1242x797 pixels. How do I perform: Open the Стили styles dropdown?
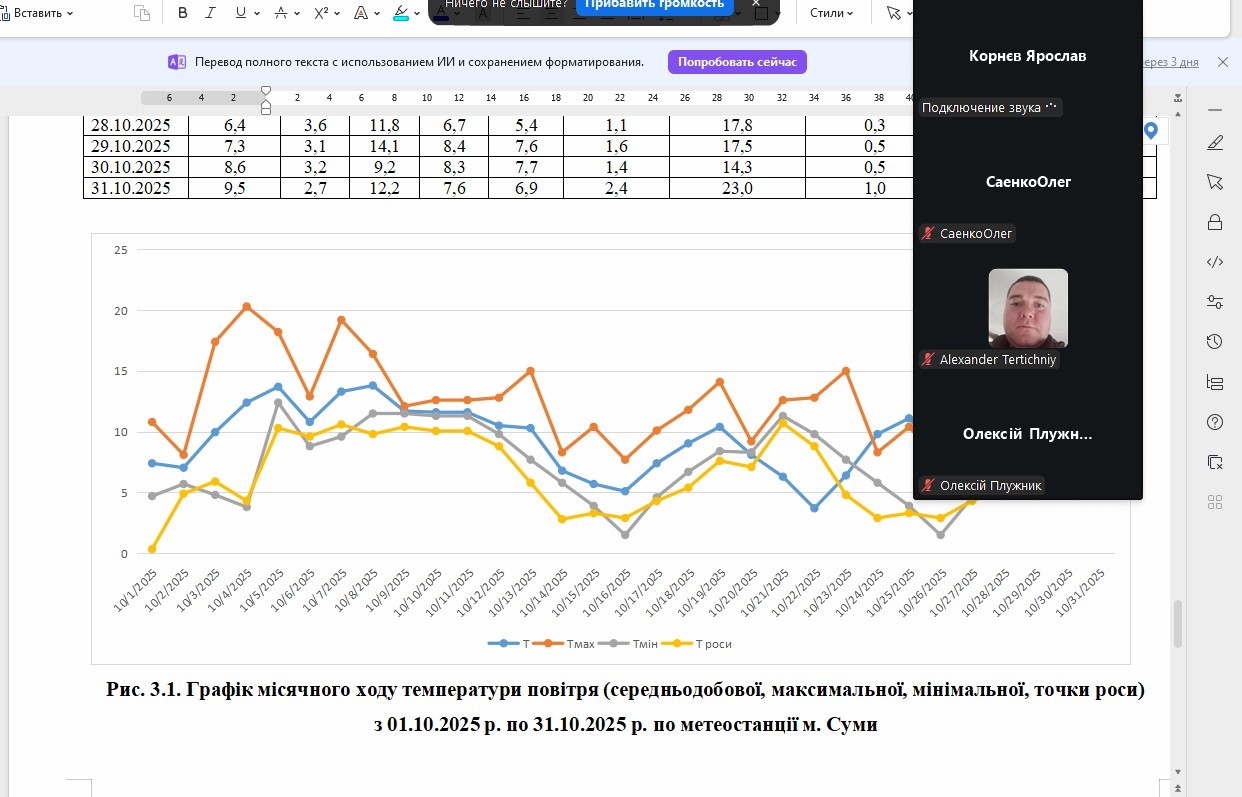point(831,13)
